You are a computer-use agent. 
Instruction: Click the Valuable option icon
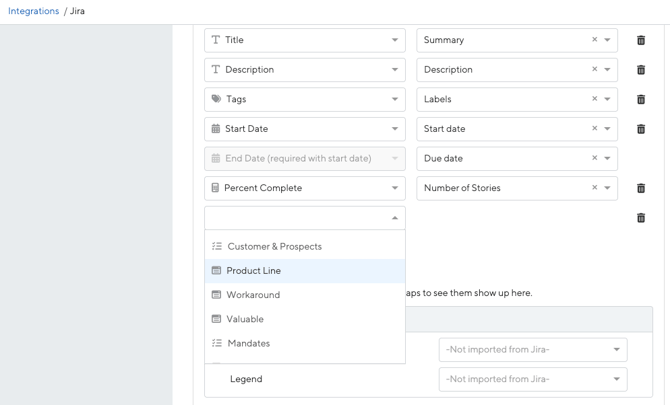point(217,319)
